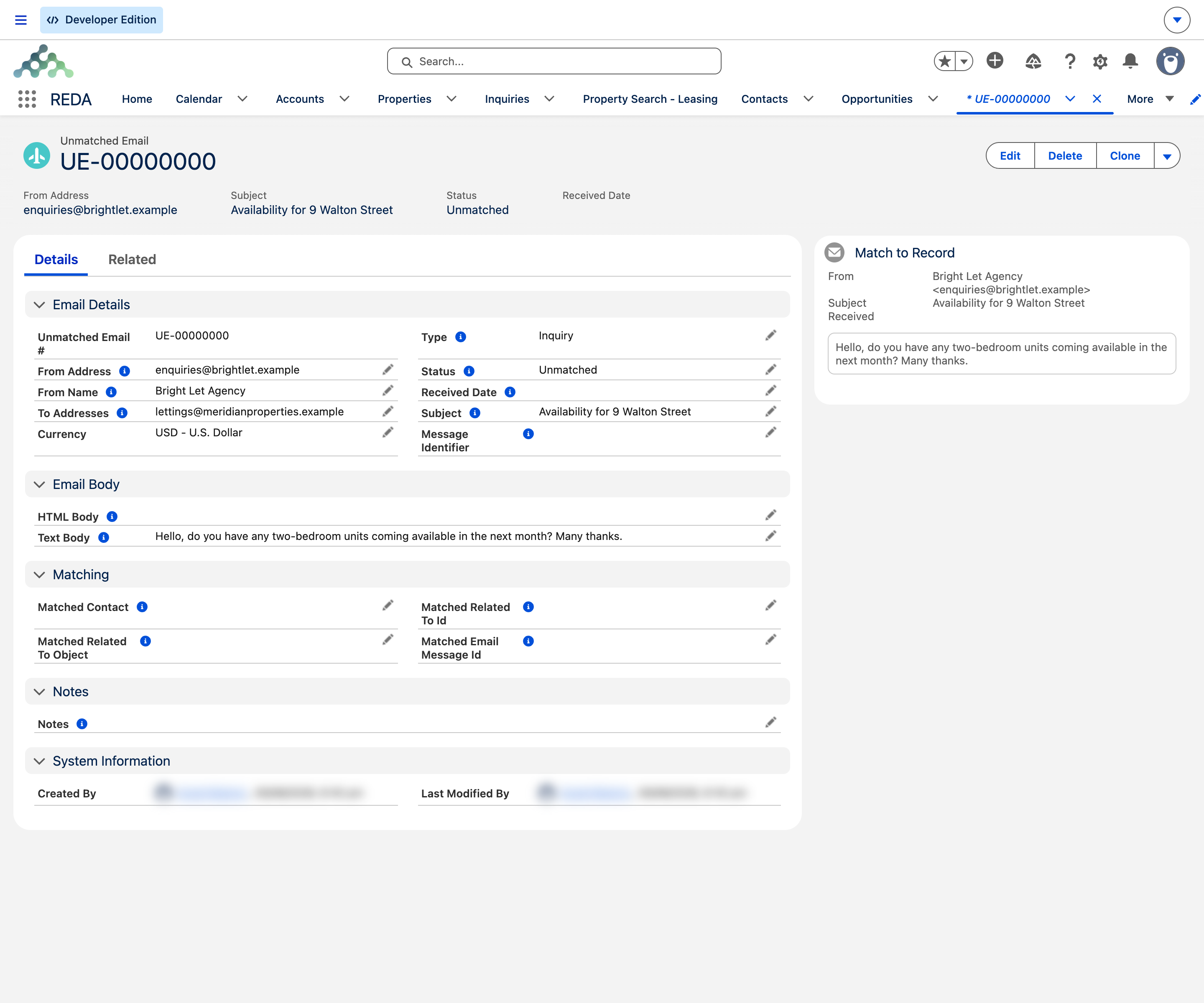The image size is (1204, 1003).
Task: Select the Details tab
Action: tap(56, 260)
